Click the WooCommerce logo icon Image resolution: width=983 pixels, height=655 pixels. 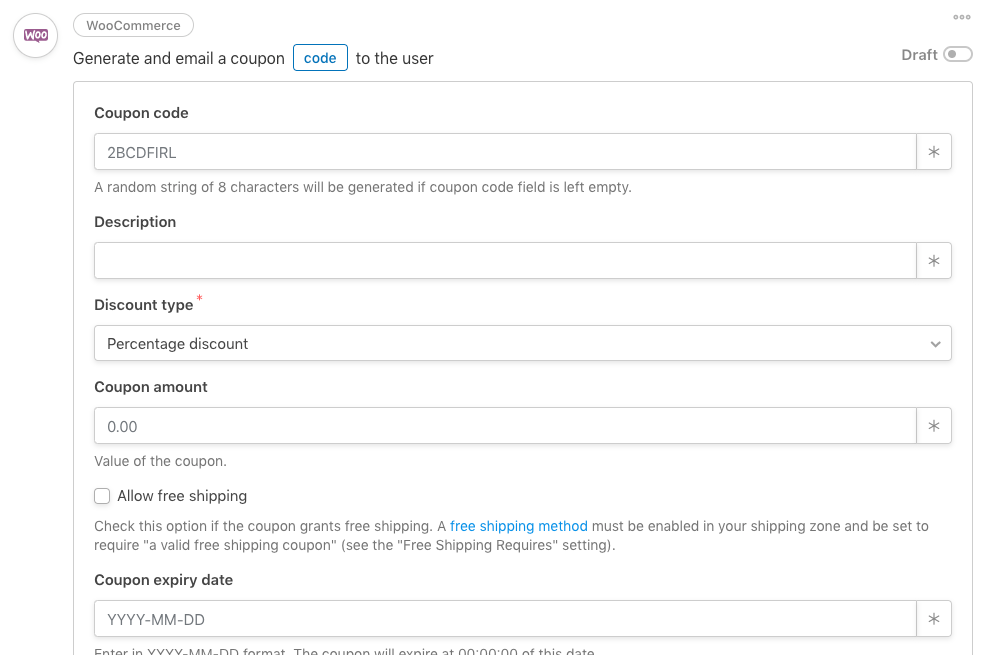pos(36,36)
